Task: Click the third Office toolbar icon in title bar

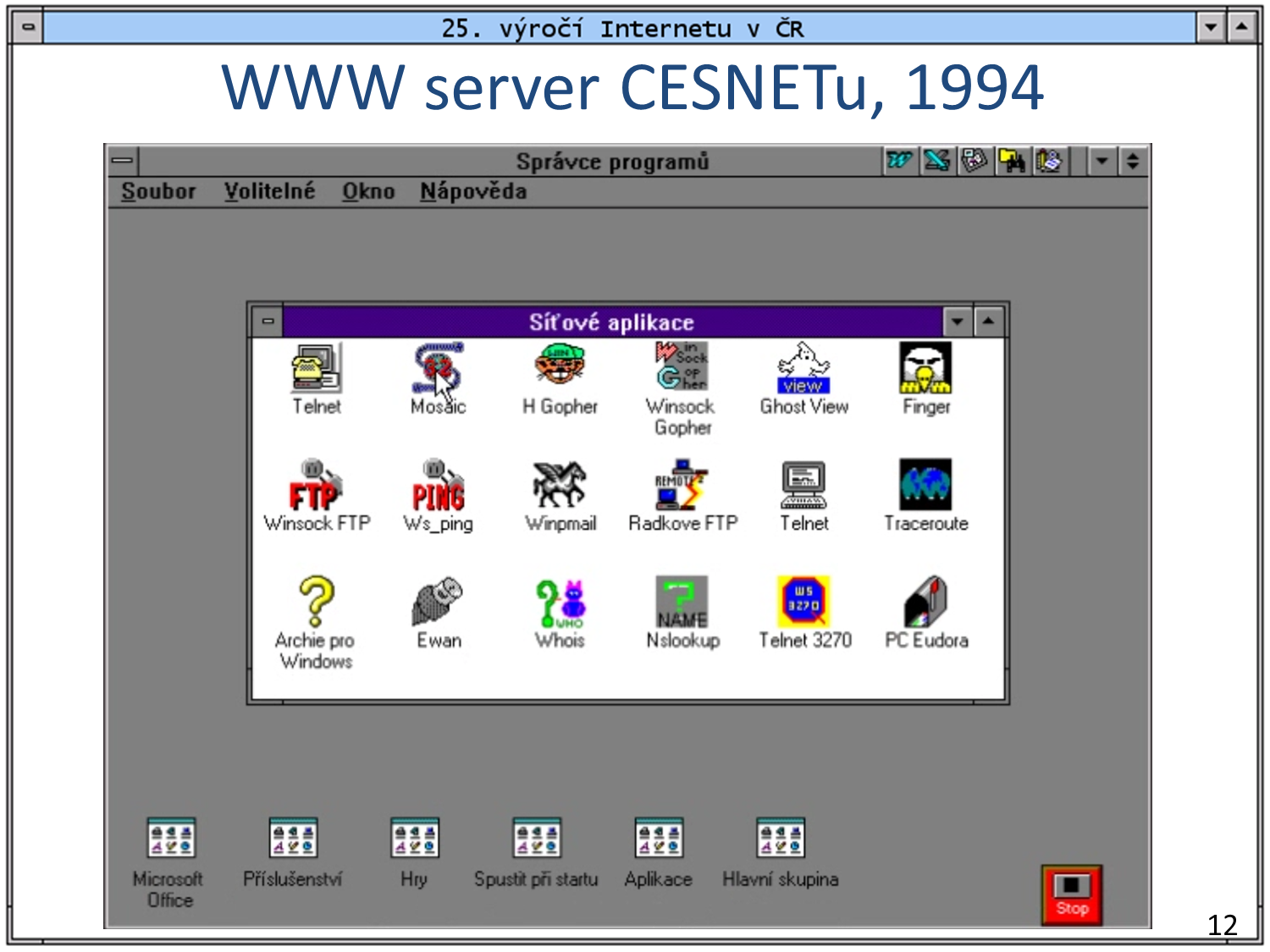Action: (x=974, y=160)
